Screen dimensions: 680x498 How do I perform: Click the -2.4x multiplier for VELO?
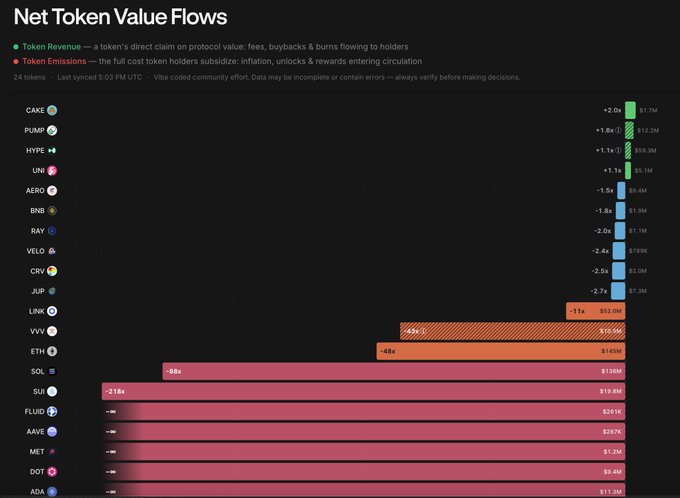[600, 251]
